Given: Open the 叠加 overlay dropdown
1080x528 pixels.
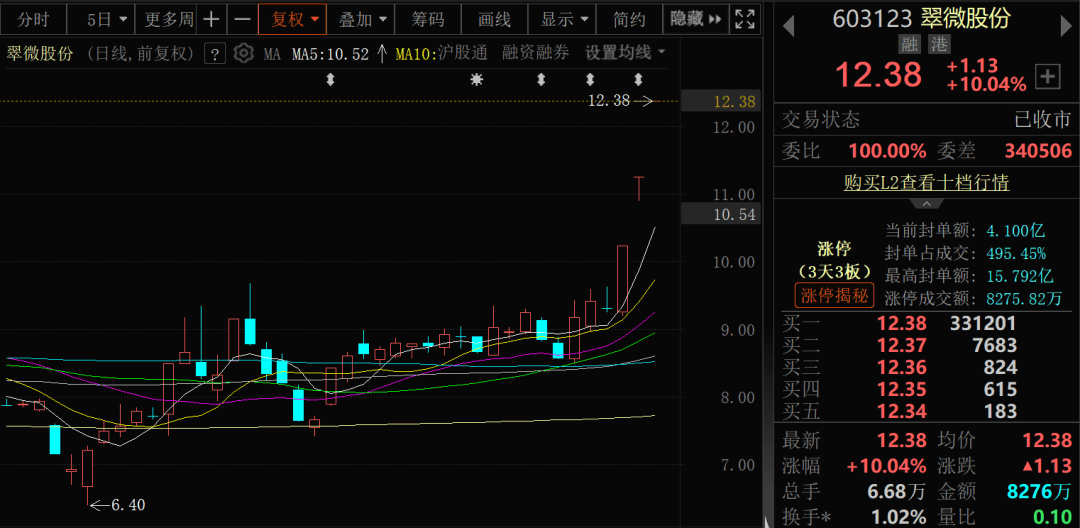Looking at the screenshot, I should coord(360,19).
